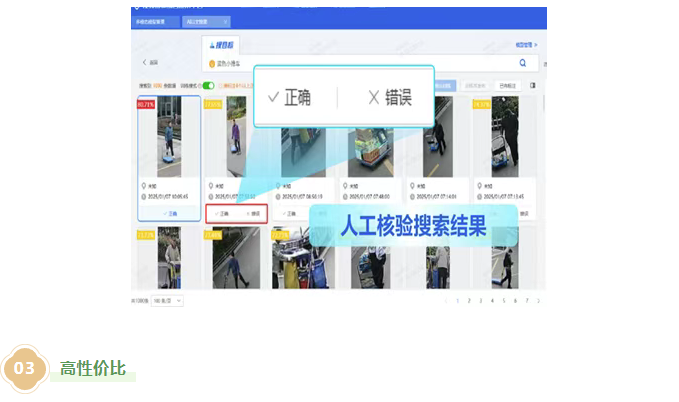The image size is (679, 402).
Task: Mark the 08:50:19 card as 正确
Action: point(289,214)
